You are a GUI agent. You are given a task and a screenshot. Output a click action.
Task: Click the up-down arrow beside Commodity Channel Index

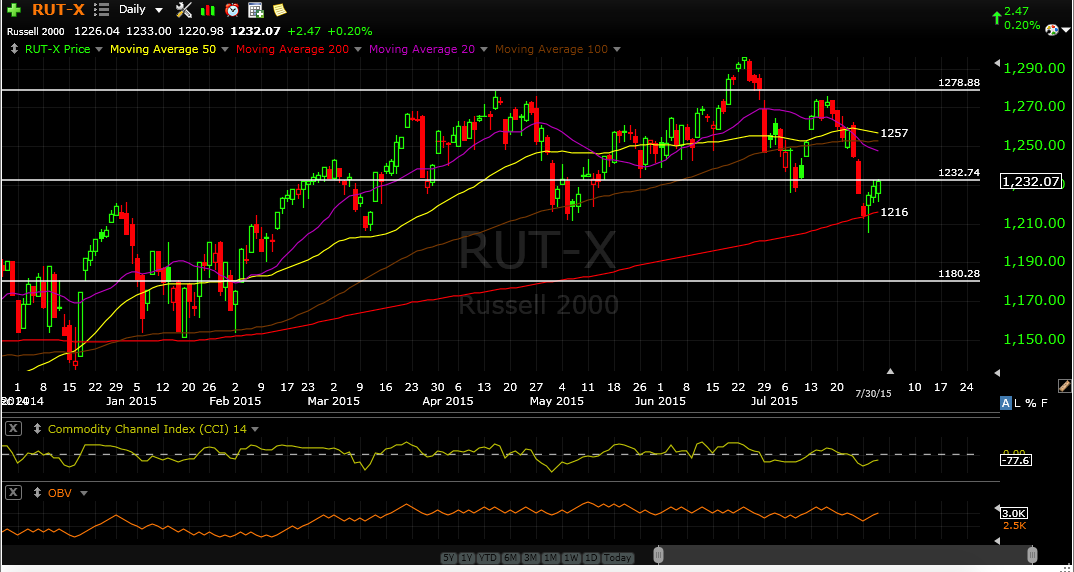(x=38, y=430)
